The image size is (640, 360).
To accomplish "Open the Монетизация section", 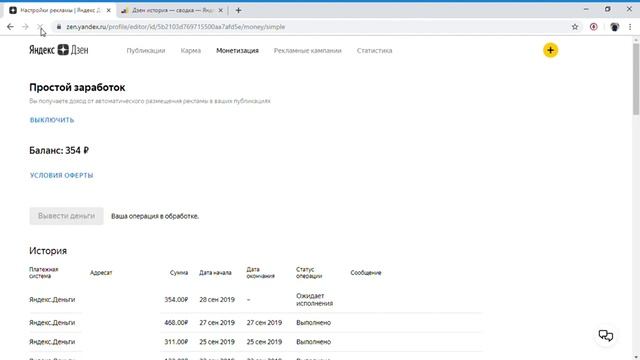I will click(237, 51).
